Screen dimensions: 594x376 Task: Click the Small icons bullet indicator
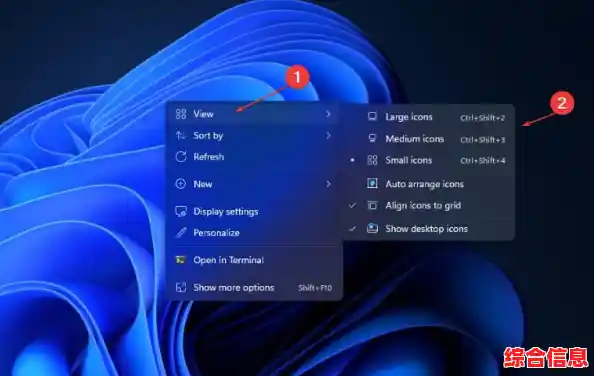(x=352, y=160)
